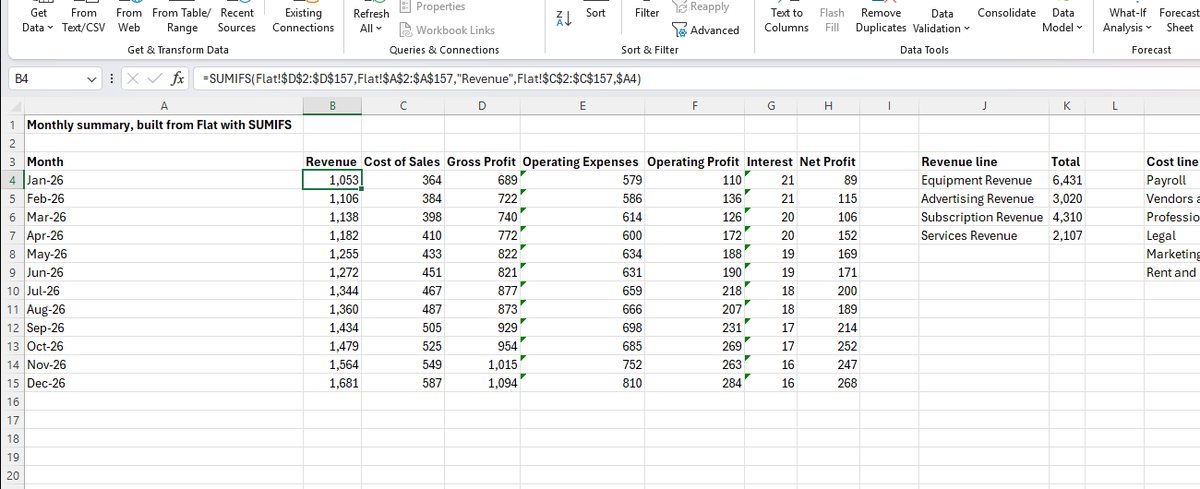
Task: Click the 'Revenue line' header cell
Action: (x=983, y=162)
